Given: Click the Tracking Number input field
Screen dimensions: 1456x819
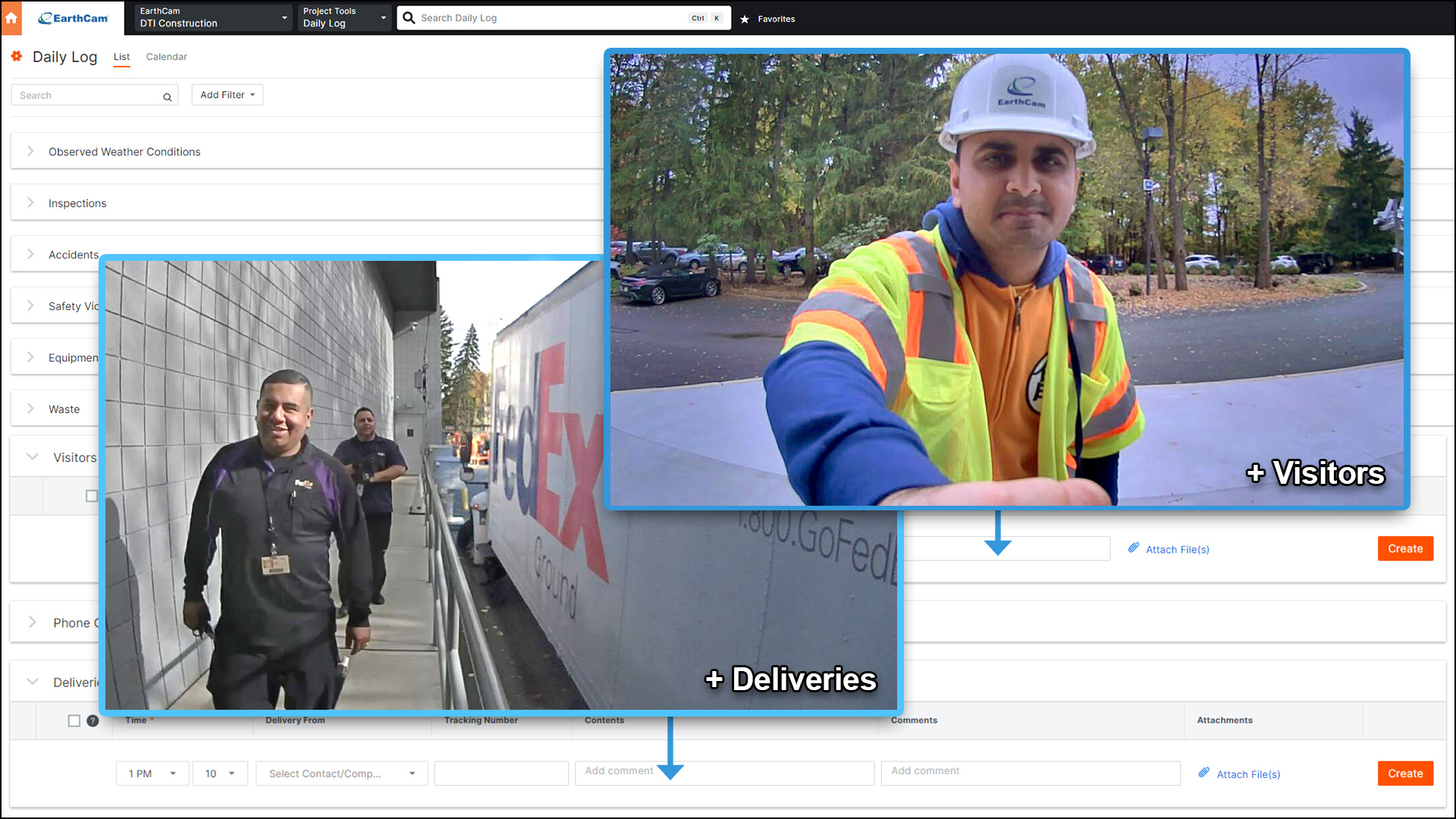Looking at the screenshot, I should point(501,773).
